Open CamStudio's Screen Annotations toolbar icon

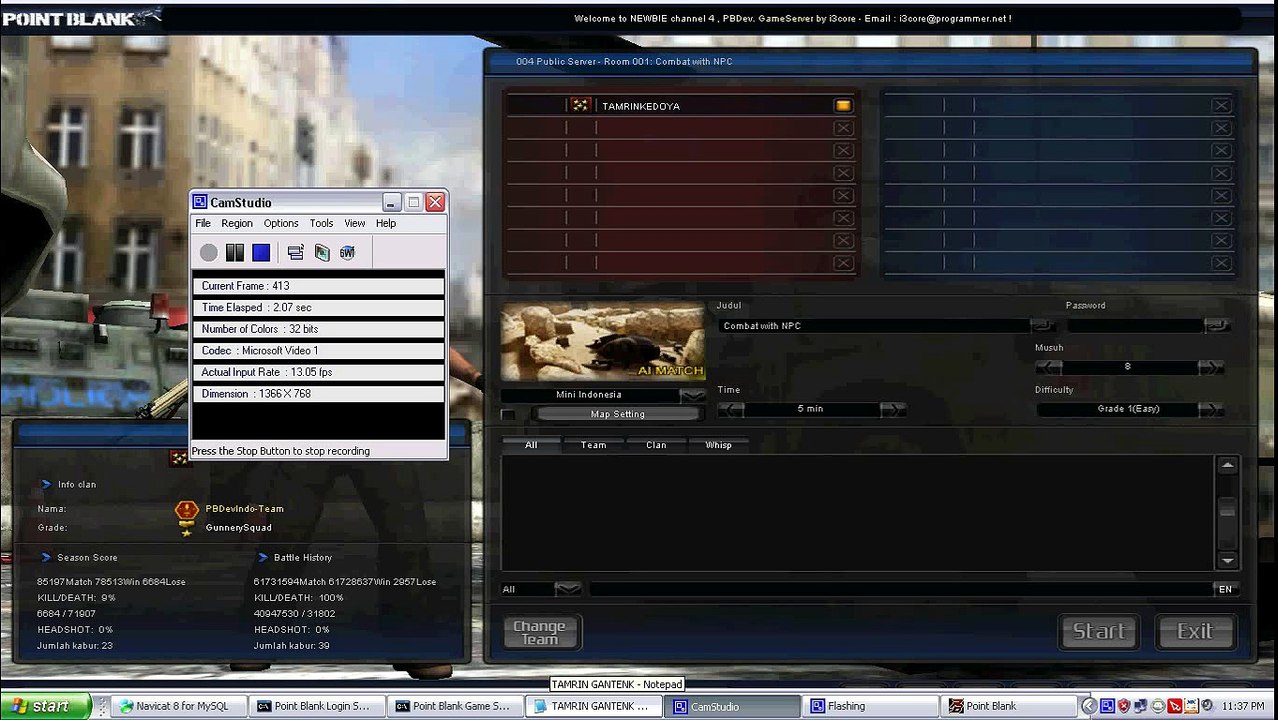coord(322,253)
